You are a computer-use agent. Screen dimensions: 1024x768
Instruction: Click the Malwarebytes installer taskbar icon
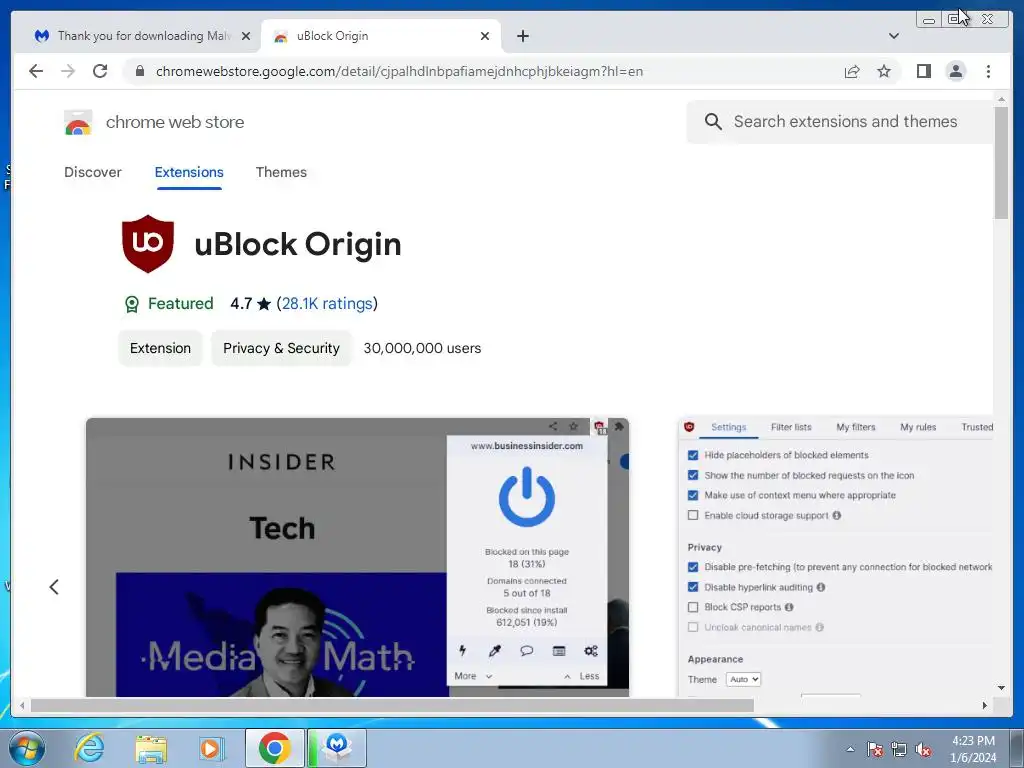337,748
